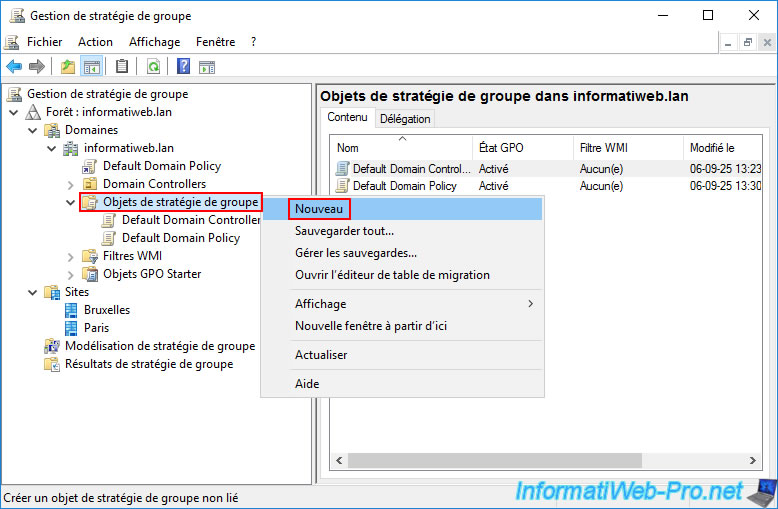Expand the Domain Controllers node
Image resolution: width=778 pixels, height=509 pixels.
[x=70, y=184]
